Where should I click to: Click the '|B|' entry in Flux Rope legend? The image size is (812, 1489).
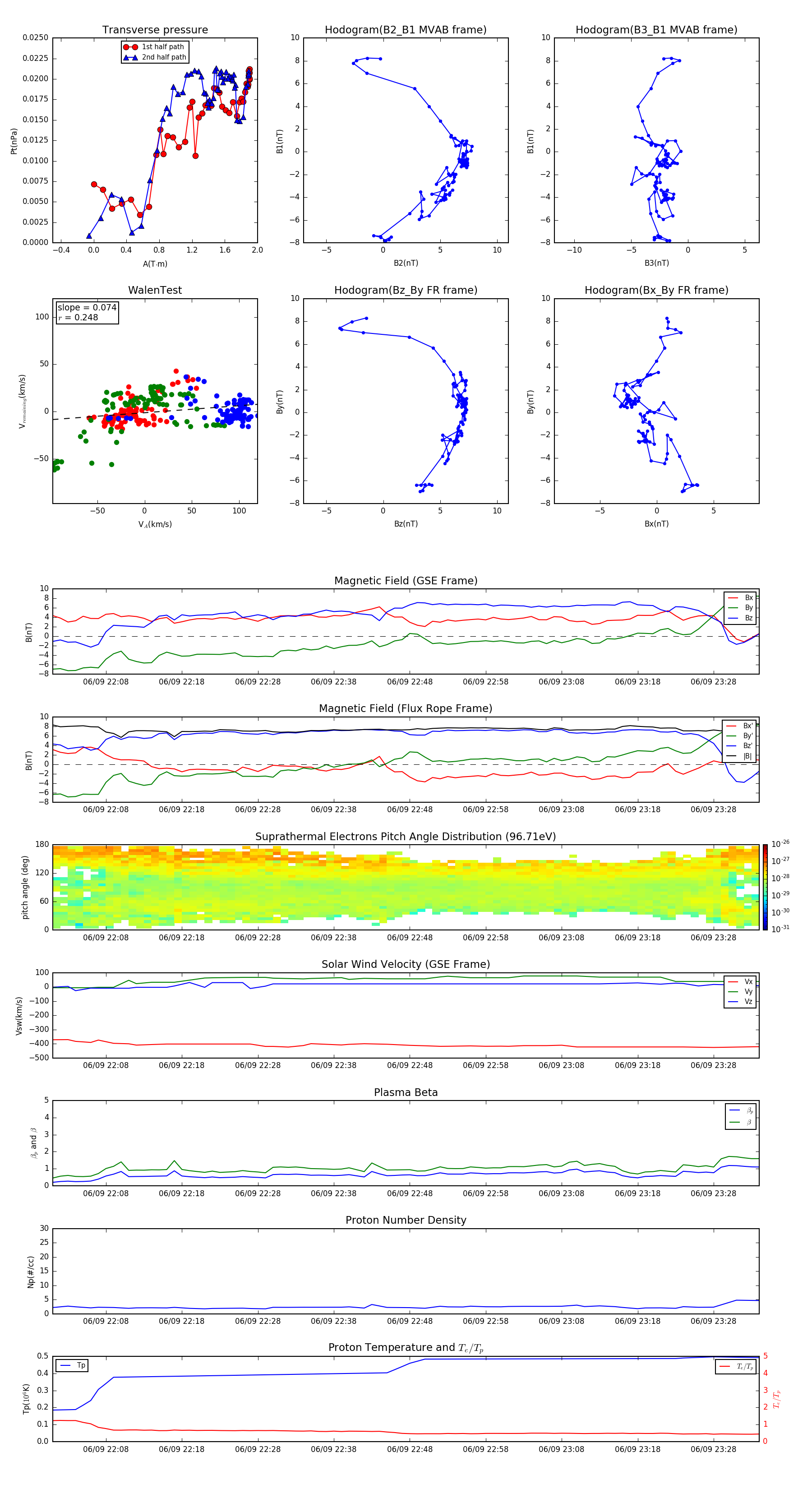pos(740,756)
